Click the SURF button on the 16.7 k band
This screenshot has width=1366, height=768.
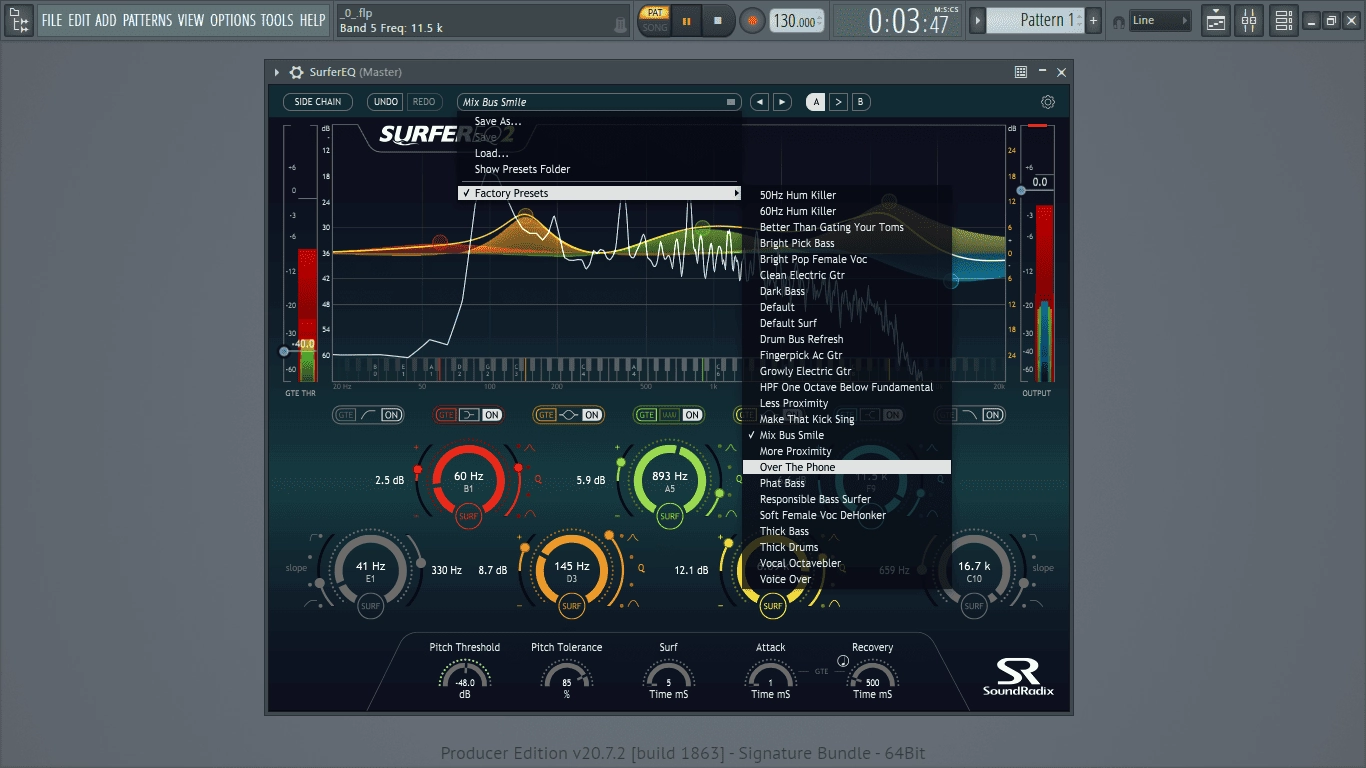(974, 606)
